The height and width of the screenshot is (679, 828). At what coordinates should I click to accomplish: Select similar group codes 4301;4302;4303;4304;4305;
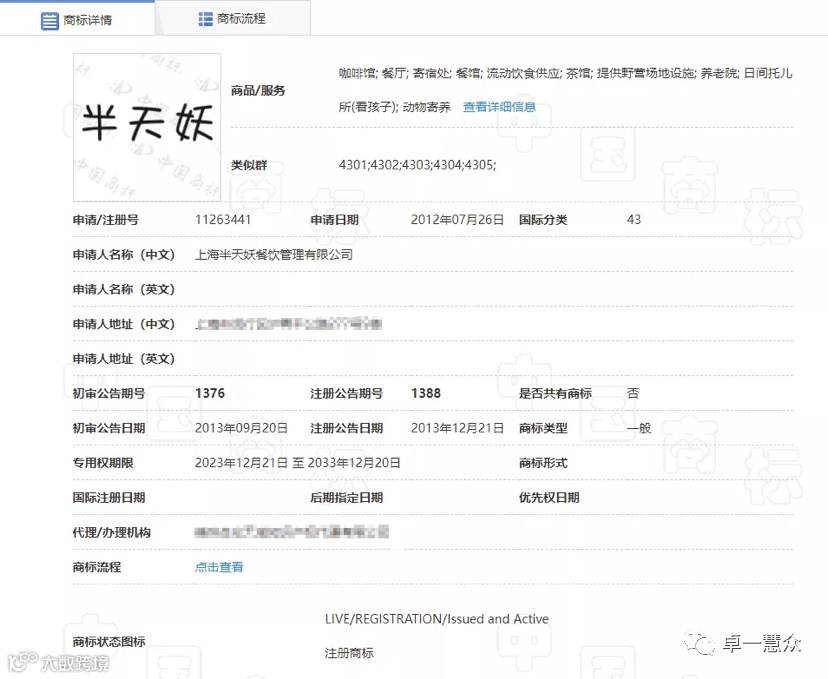pyautogui.click(x=417, y=165)
